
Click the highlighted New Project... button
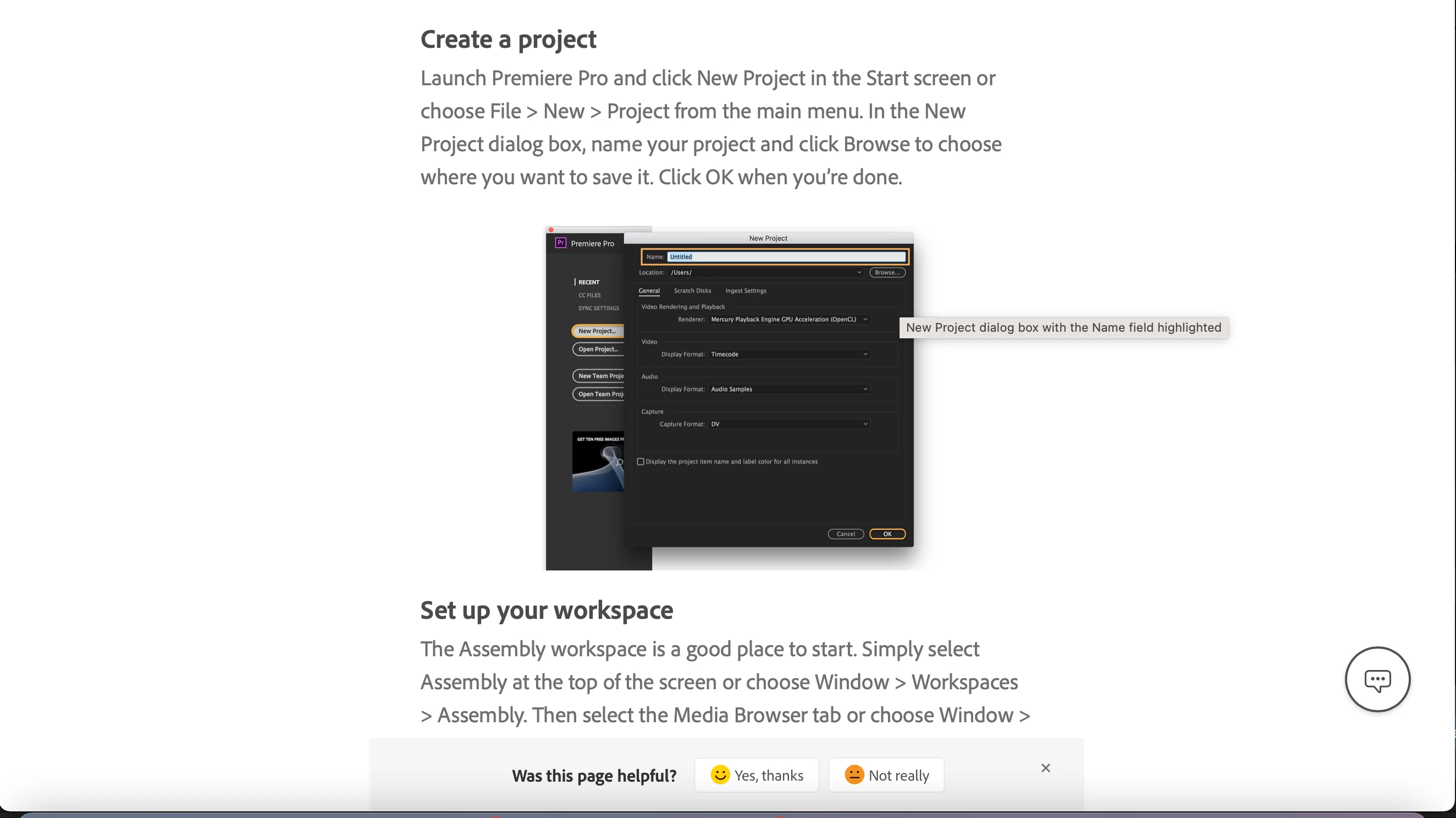pyautogui.click(x=597, y=331)
